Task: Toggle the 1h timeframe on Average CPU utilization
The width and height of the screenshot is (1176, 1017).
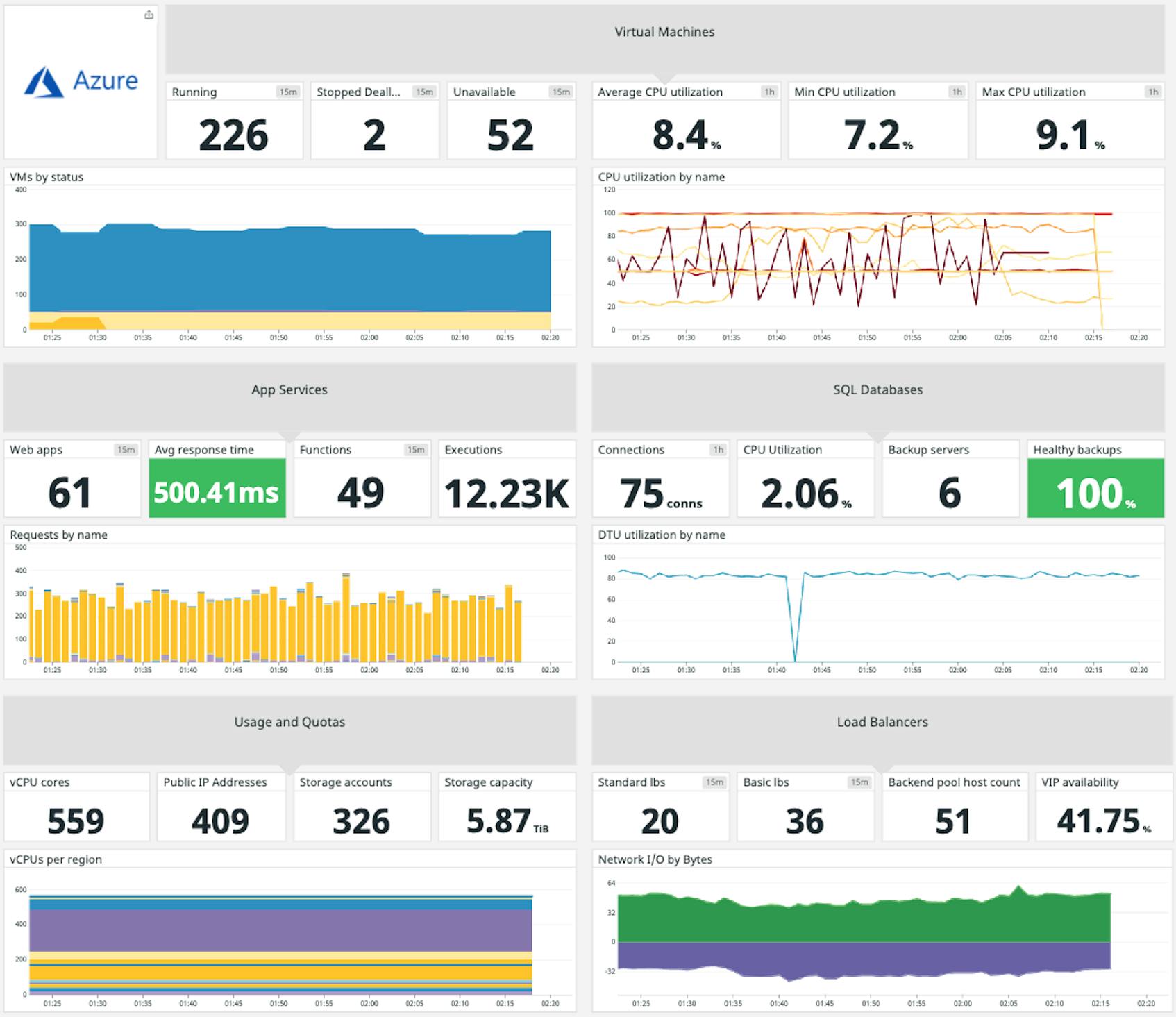Action: (771, 91)
